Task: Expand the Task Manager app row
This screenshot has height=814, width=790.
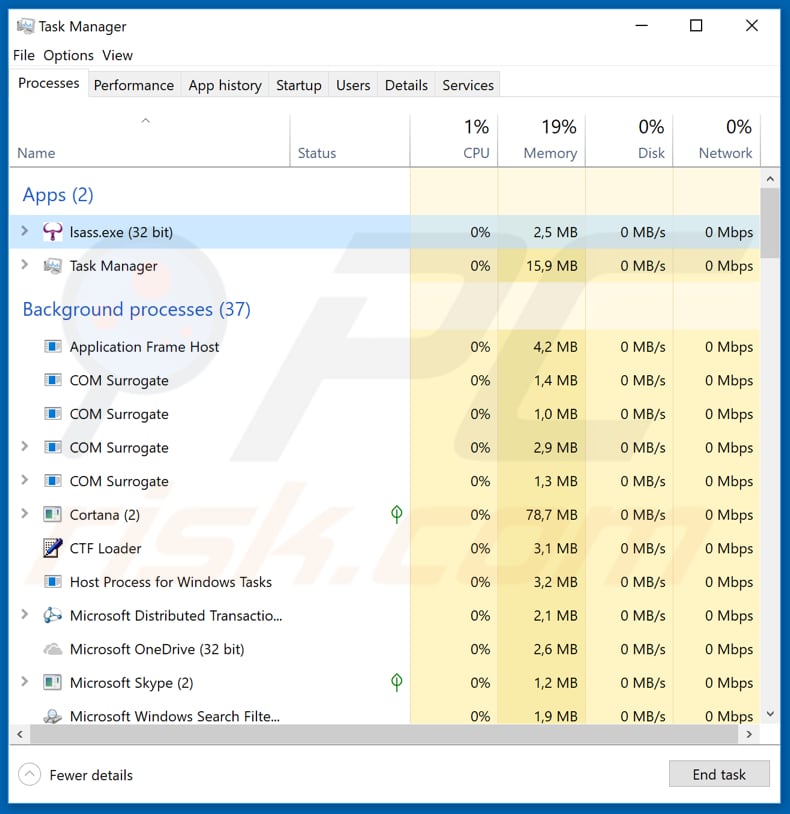Action: click(x=24, y=264)
